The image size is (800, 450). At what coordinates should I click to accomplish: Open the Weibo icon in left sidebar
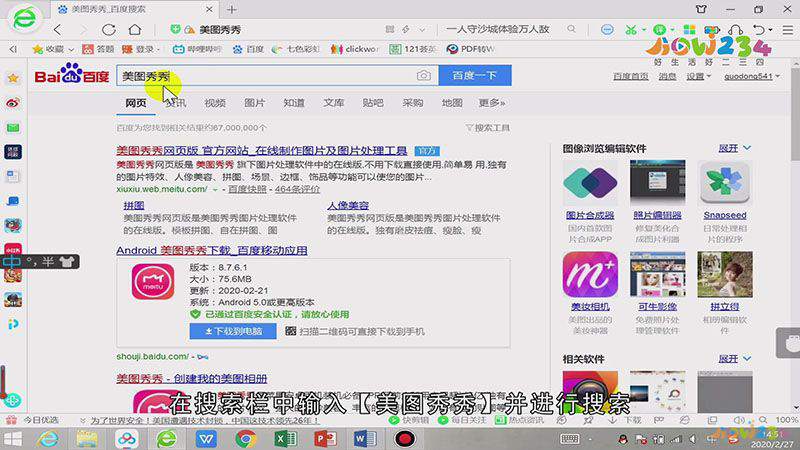point(13,103)
